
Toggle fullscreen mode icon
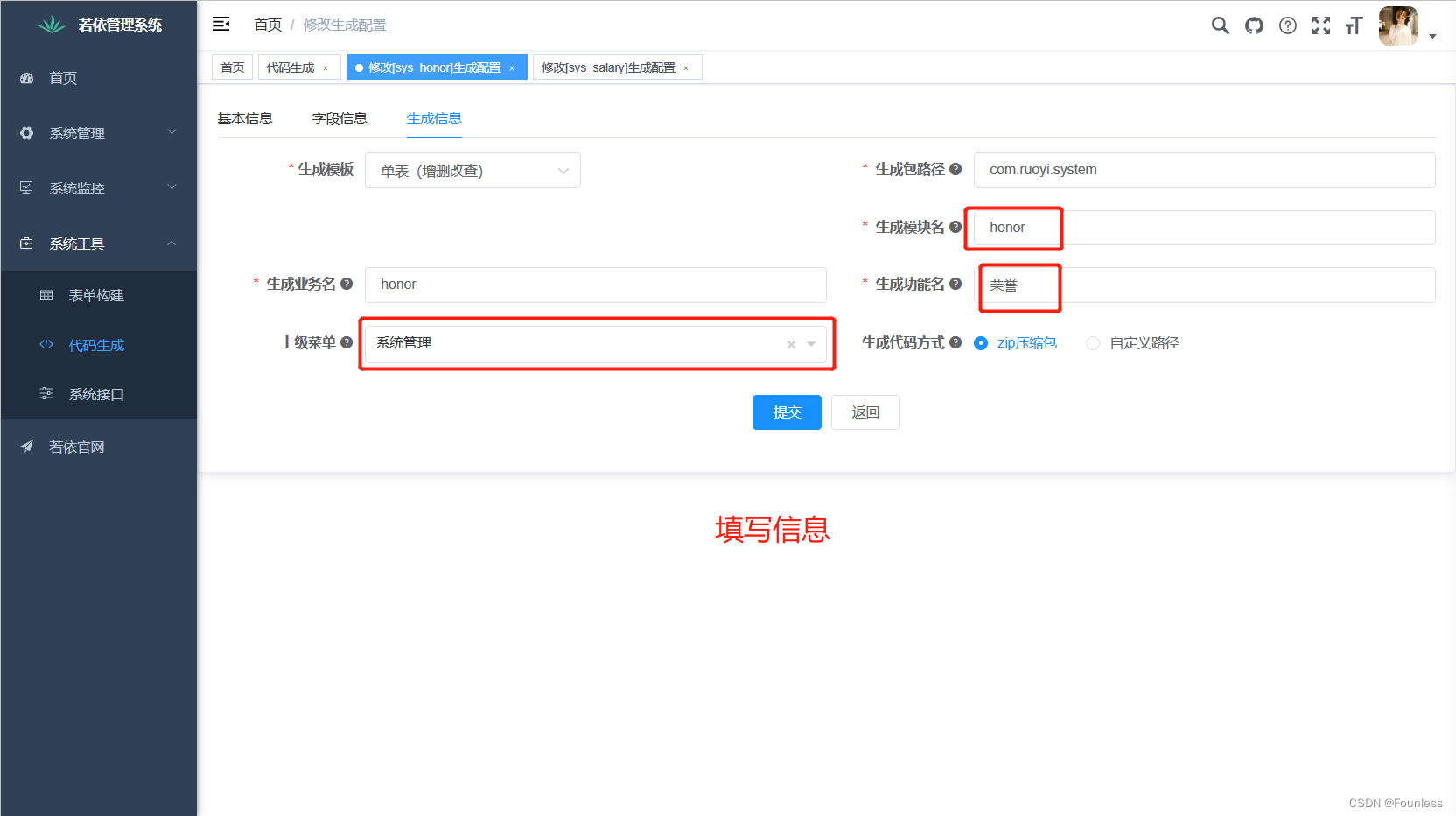point(1320,25)
